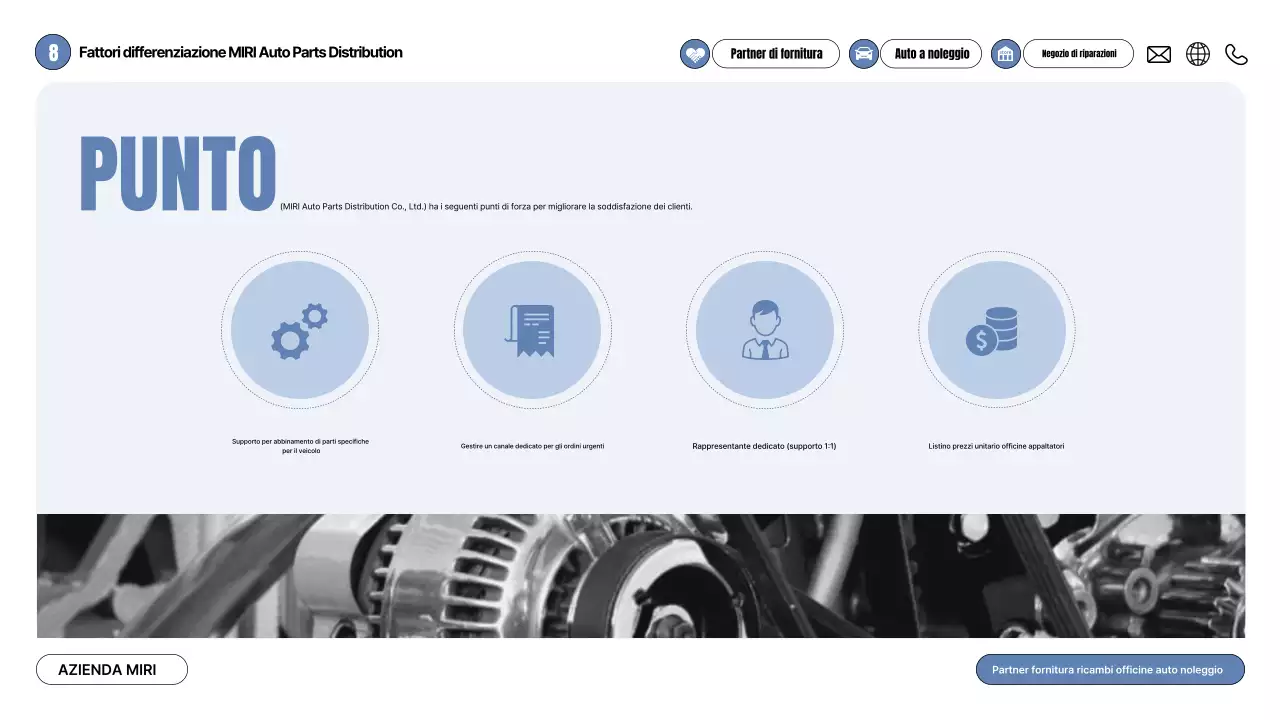The image size is (1280, 720).
Task: Click Listino prezzi unitario officine label
Action: click(x=996, y=446)
